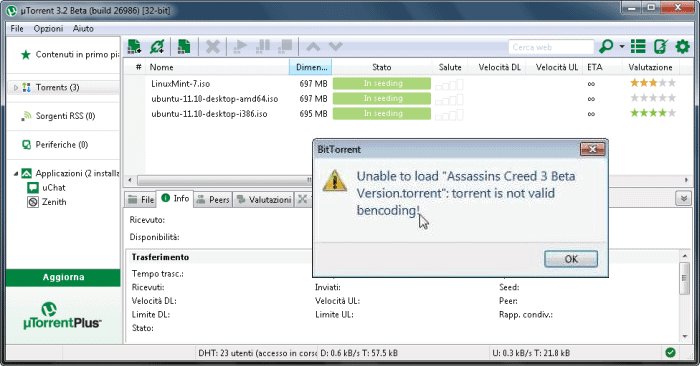Click LinuxMint-7.iso In seeding progress bar
The width and height of the screenshot is (700, 366).
click(382, 83)
